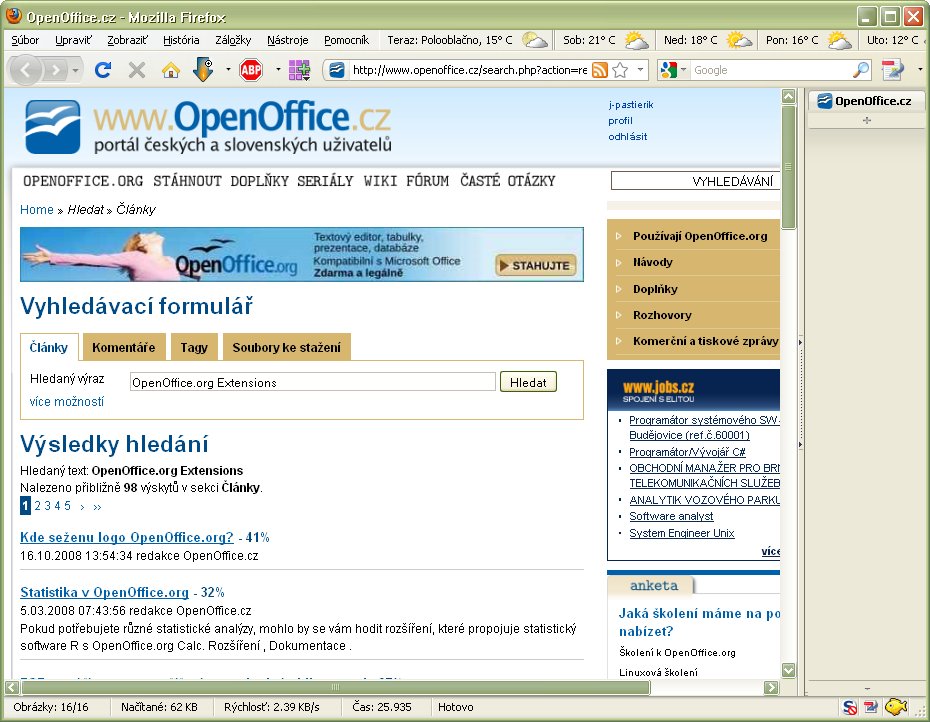Go forward with the forward arrow button
The height and width of the screenshot is (722, 930).
pyautogui.click(x=56, y=71)
